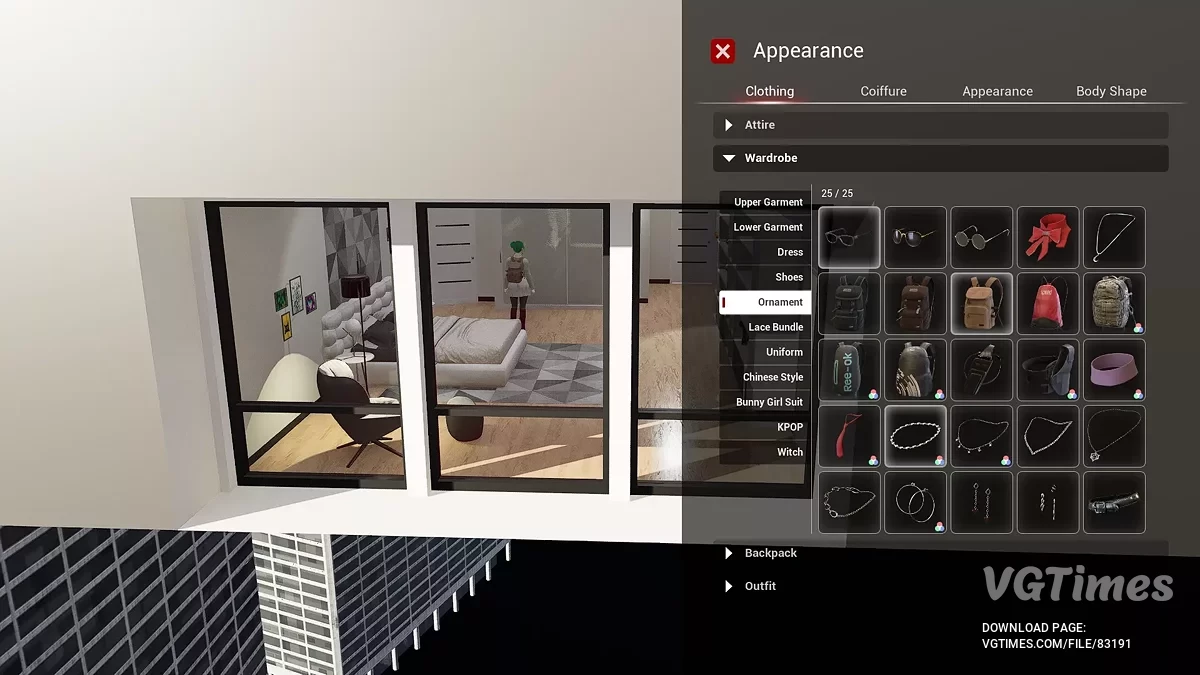Image resolution: width=1200 pixels, height=675 pixels.
Task: Open the Body Shape tab
Action: [x=1111, y=91]
